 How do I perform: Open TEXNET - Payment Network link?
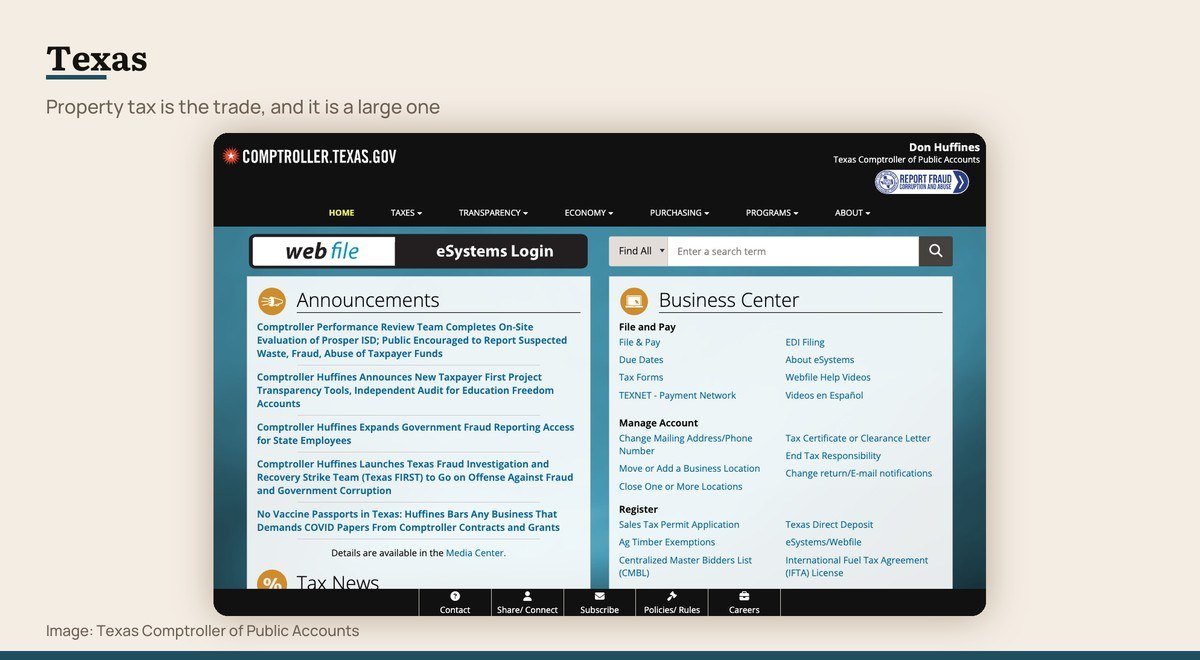[x=677, y=396]
